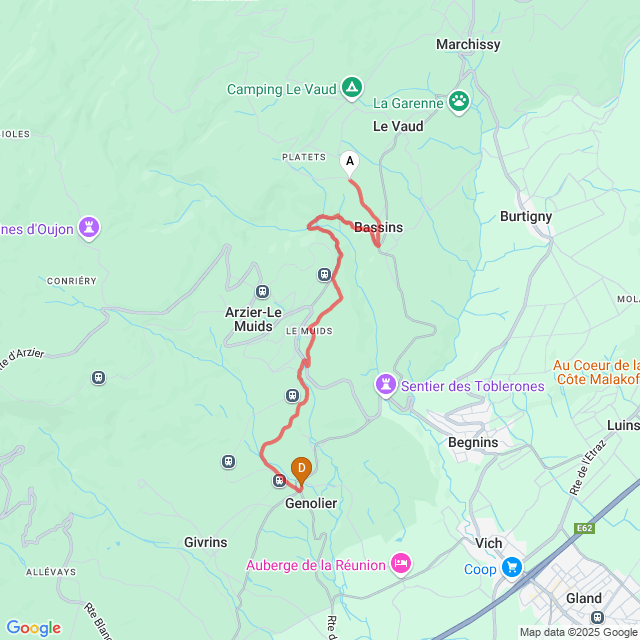Select the Givrins village label

(x=206, y=542)
